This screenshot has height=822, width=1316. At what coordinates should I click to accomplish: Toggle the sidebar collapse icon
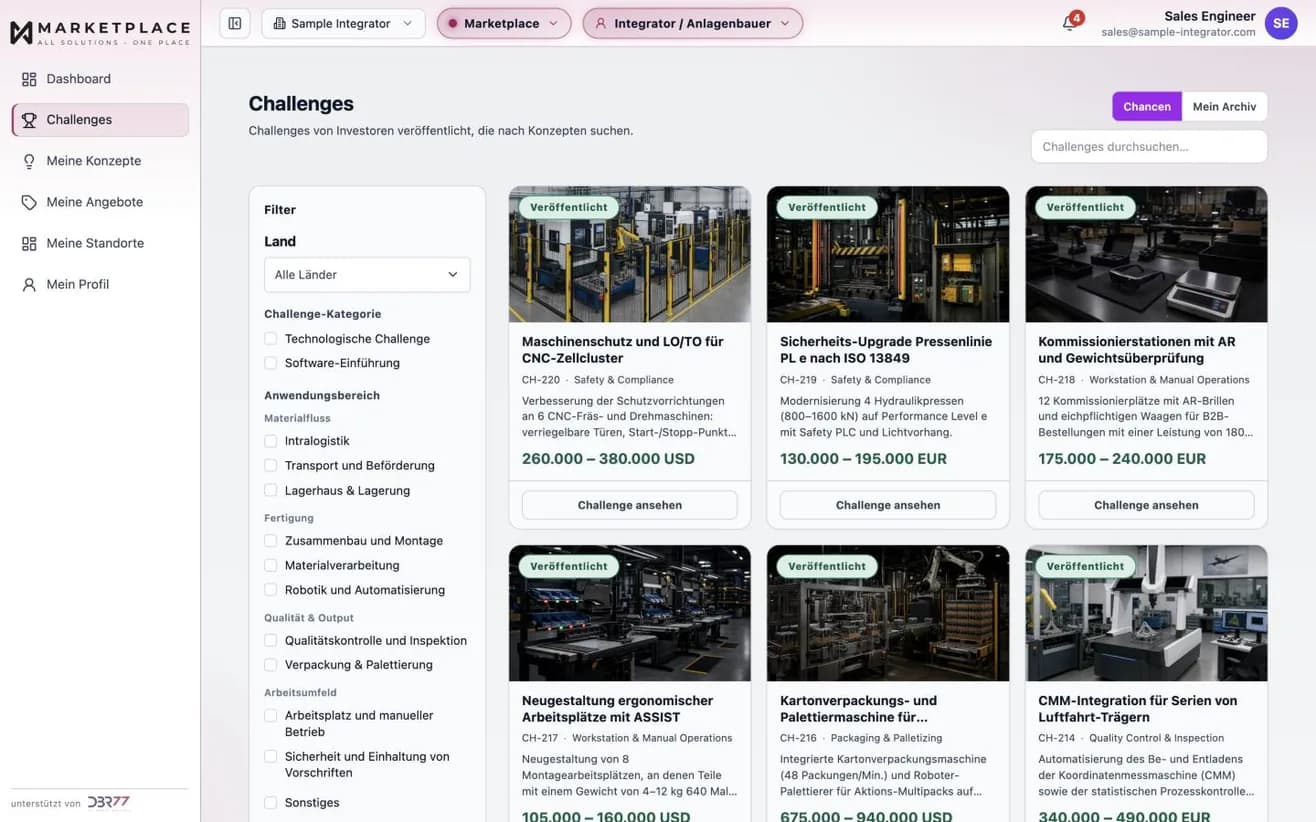tap(235, 23)
